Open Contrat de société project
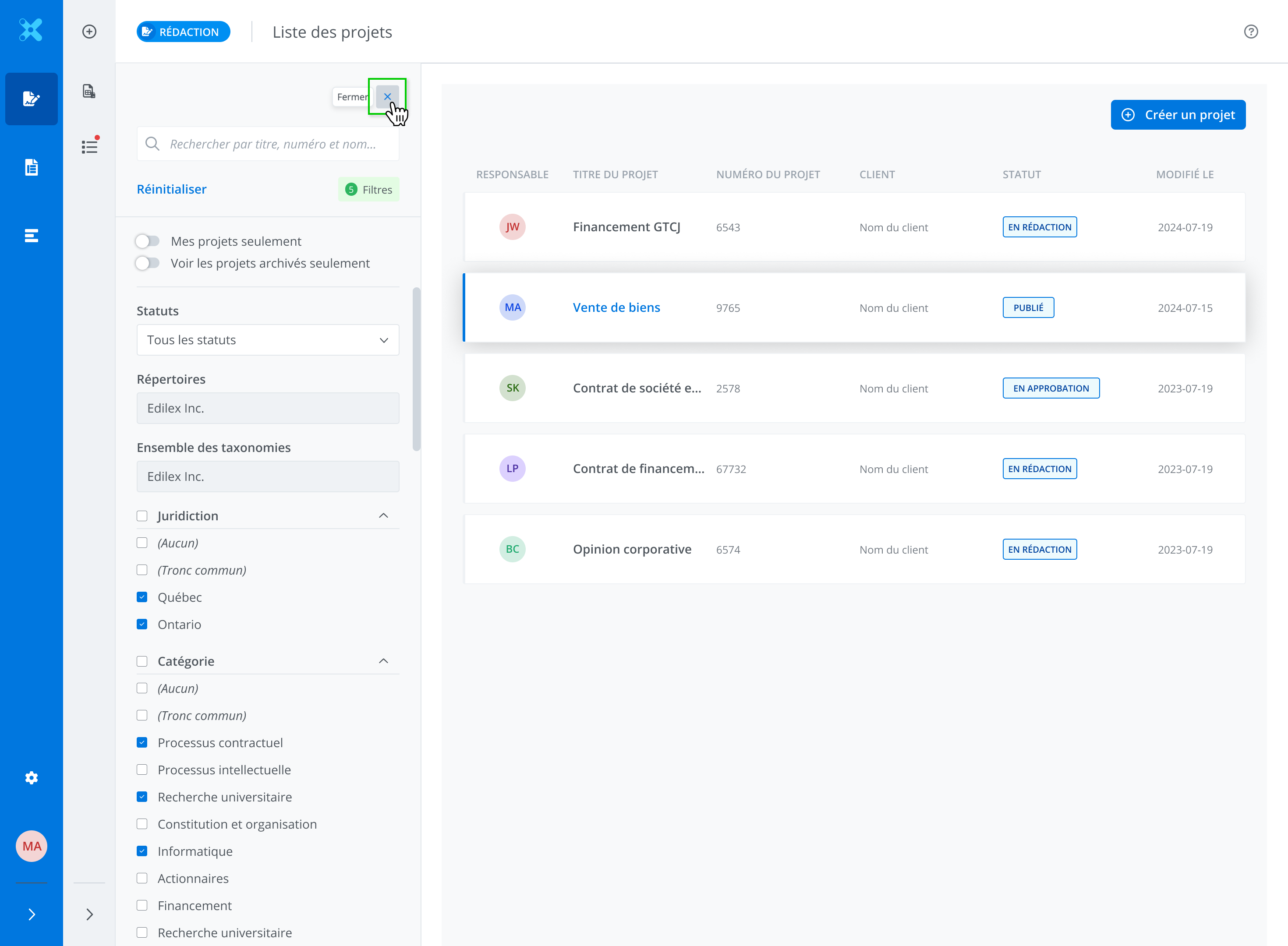This screenshot has height=946, width=1288. pos(637,388)
